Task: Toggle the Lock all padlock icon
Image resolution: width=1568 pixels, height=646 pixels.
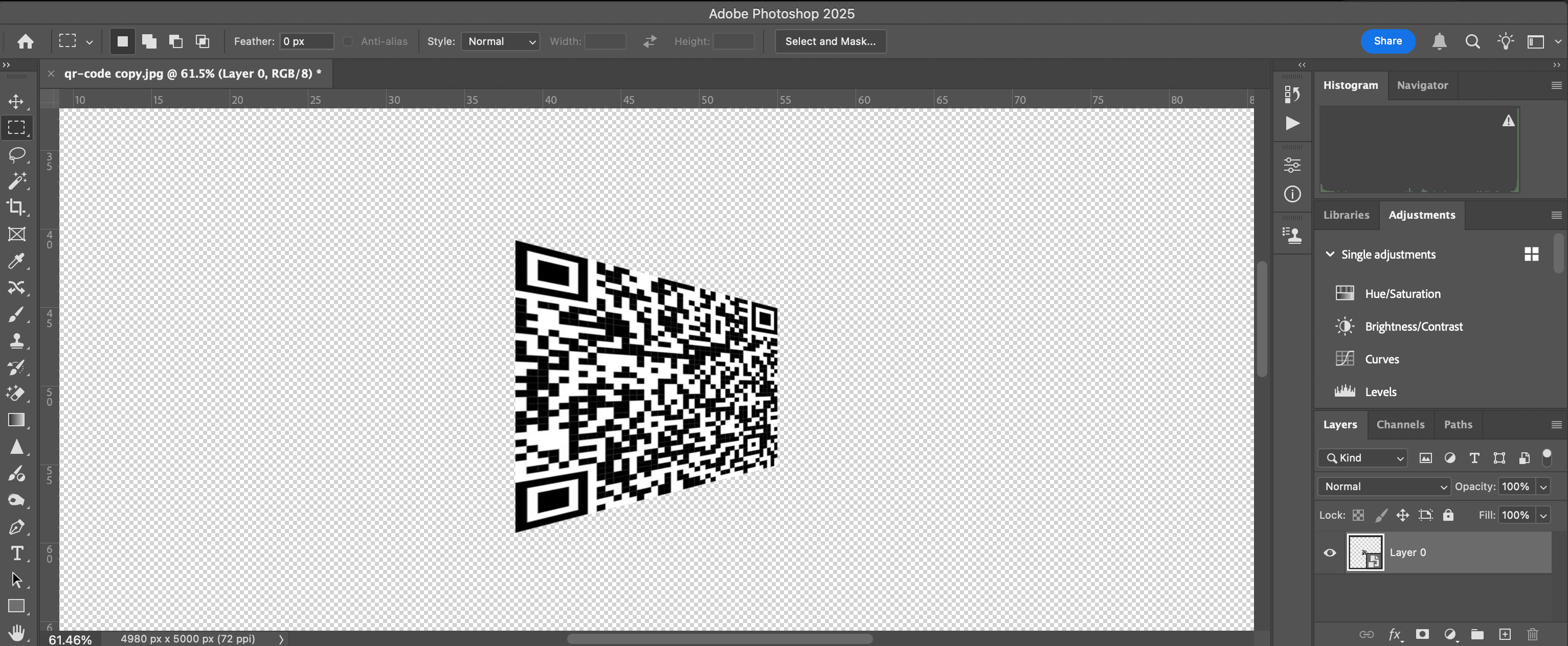Action: click(x=1448, y=515)
